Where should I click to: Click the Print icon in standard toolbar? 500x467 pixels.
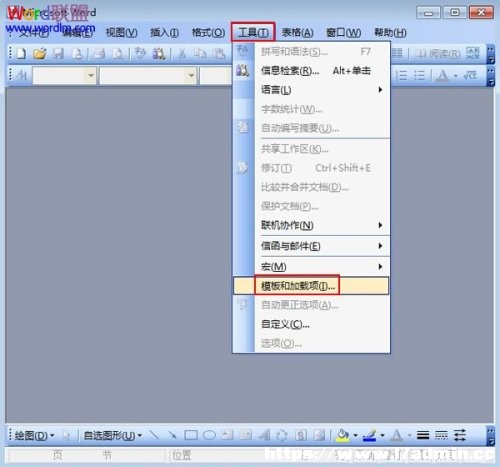(x=99, y=53)
